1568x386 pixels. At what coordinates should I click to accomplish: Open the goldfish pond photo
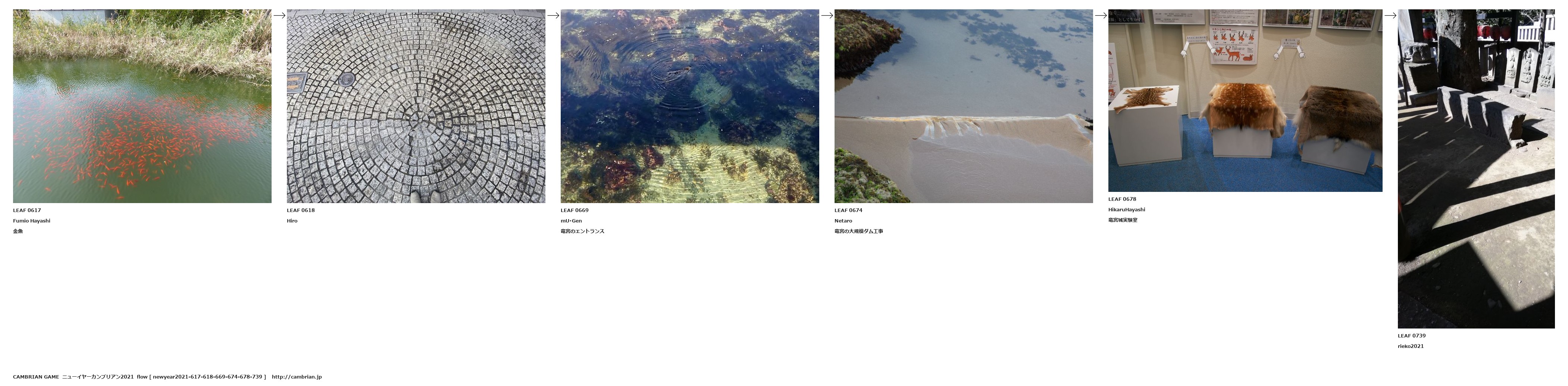pyautogui.click(x=143, y=106)
